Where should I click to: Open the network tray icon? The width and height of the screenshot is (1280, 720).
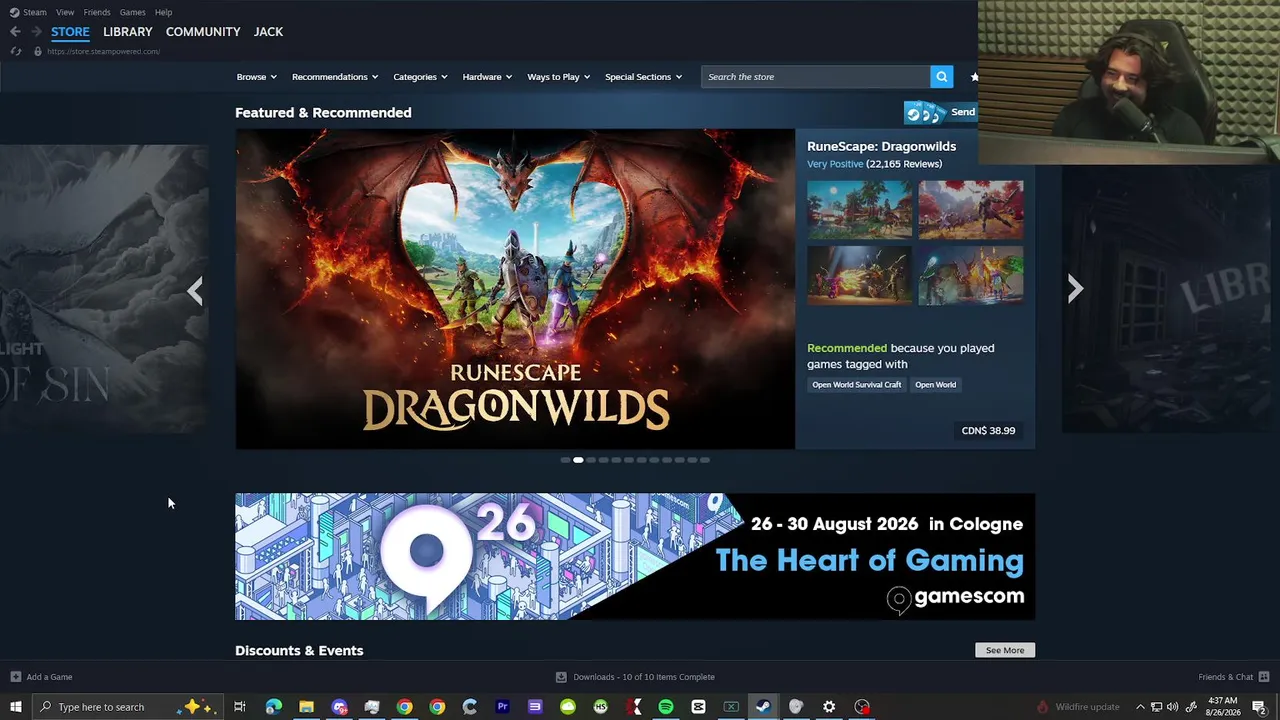click(x=1156, y=707)
